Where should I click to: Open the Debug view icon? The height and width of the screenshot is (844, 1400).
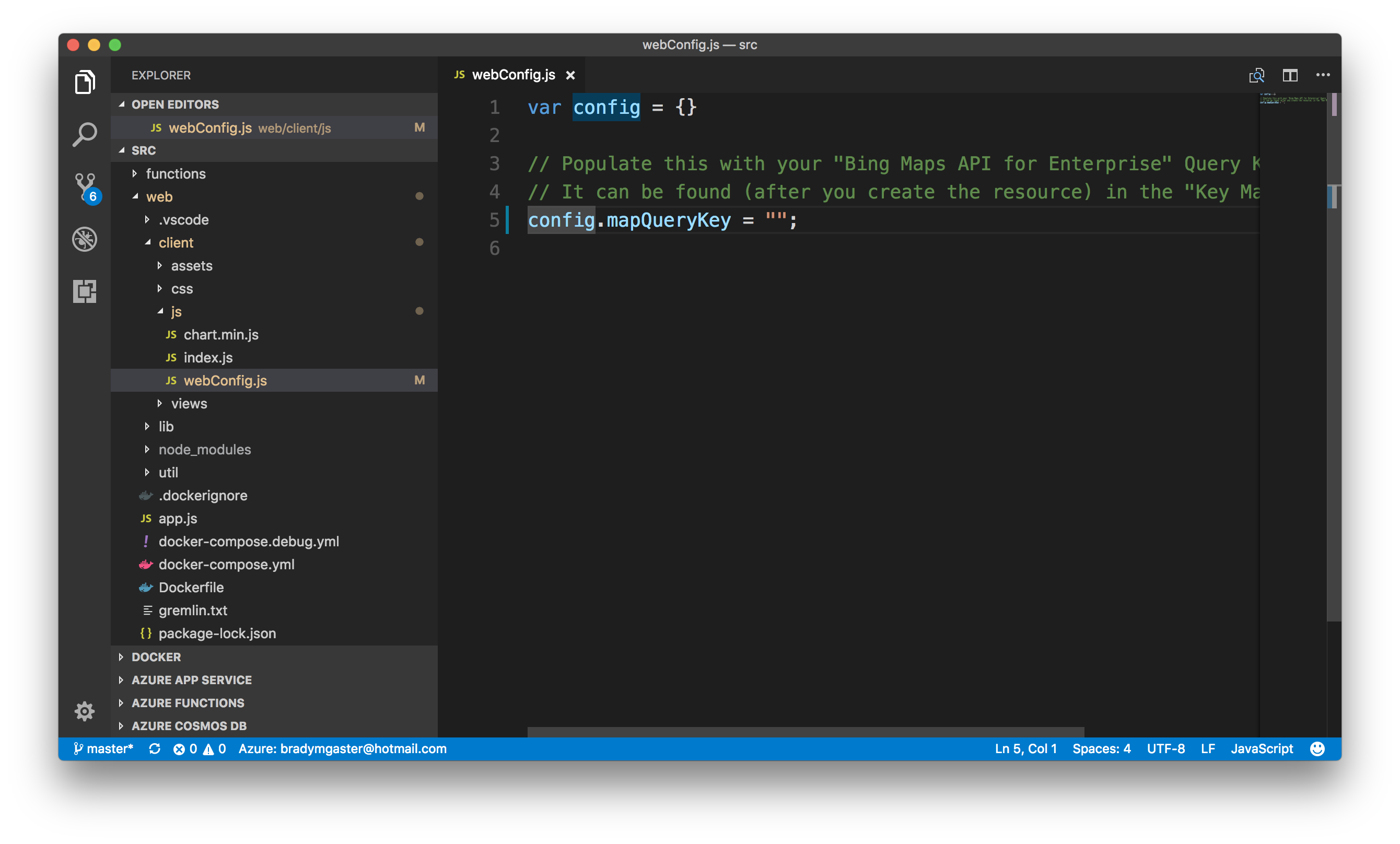pos(85,239)
